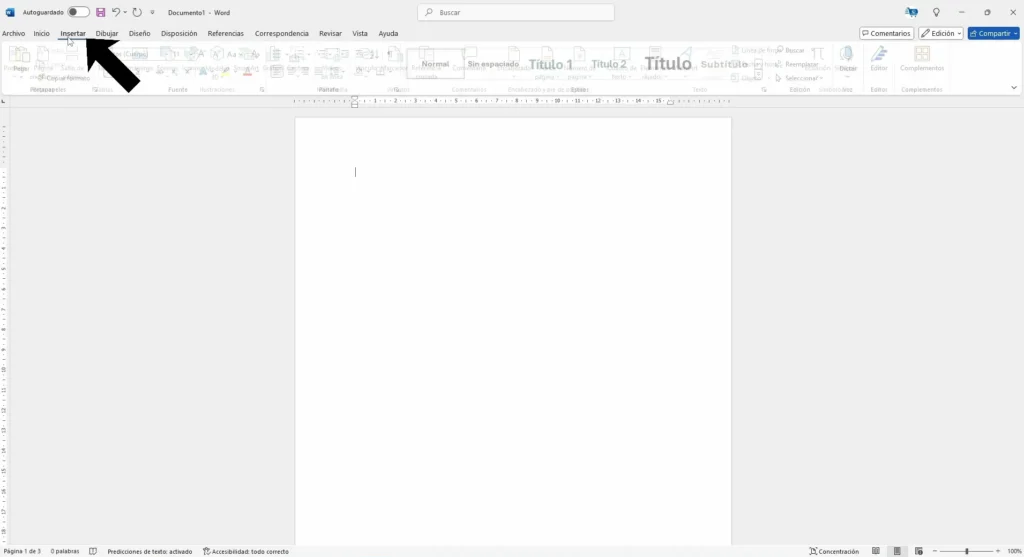
Task: Apply the Subtítulo style
Action: coord(724,64)
